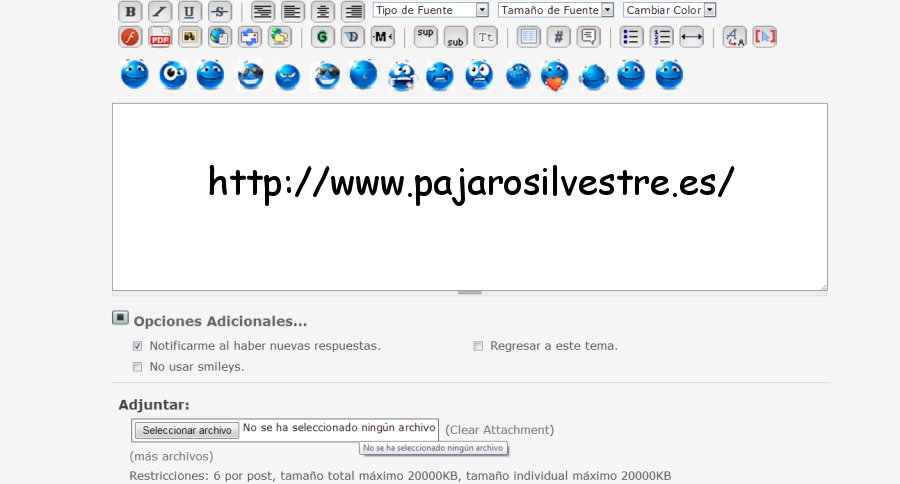Collapse Opciones Adicionales section

(x=120, y=319)
